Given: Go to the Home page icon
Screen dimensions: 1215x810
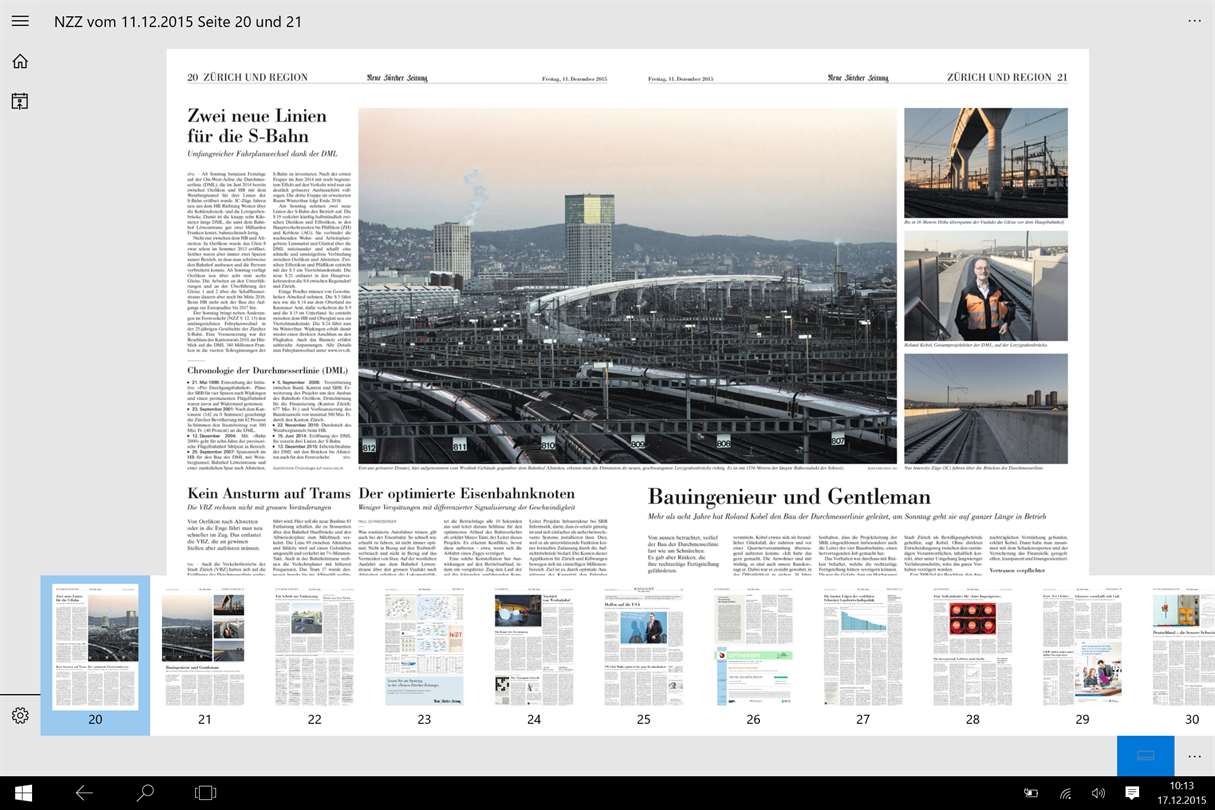Looking at the screenshot, I should [x=20, y=61].
